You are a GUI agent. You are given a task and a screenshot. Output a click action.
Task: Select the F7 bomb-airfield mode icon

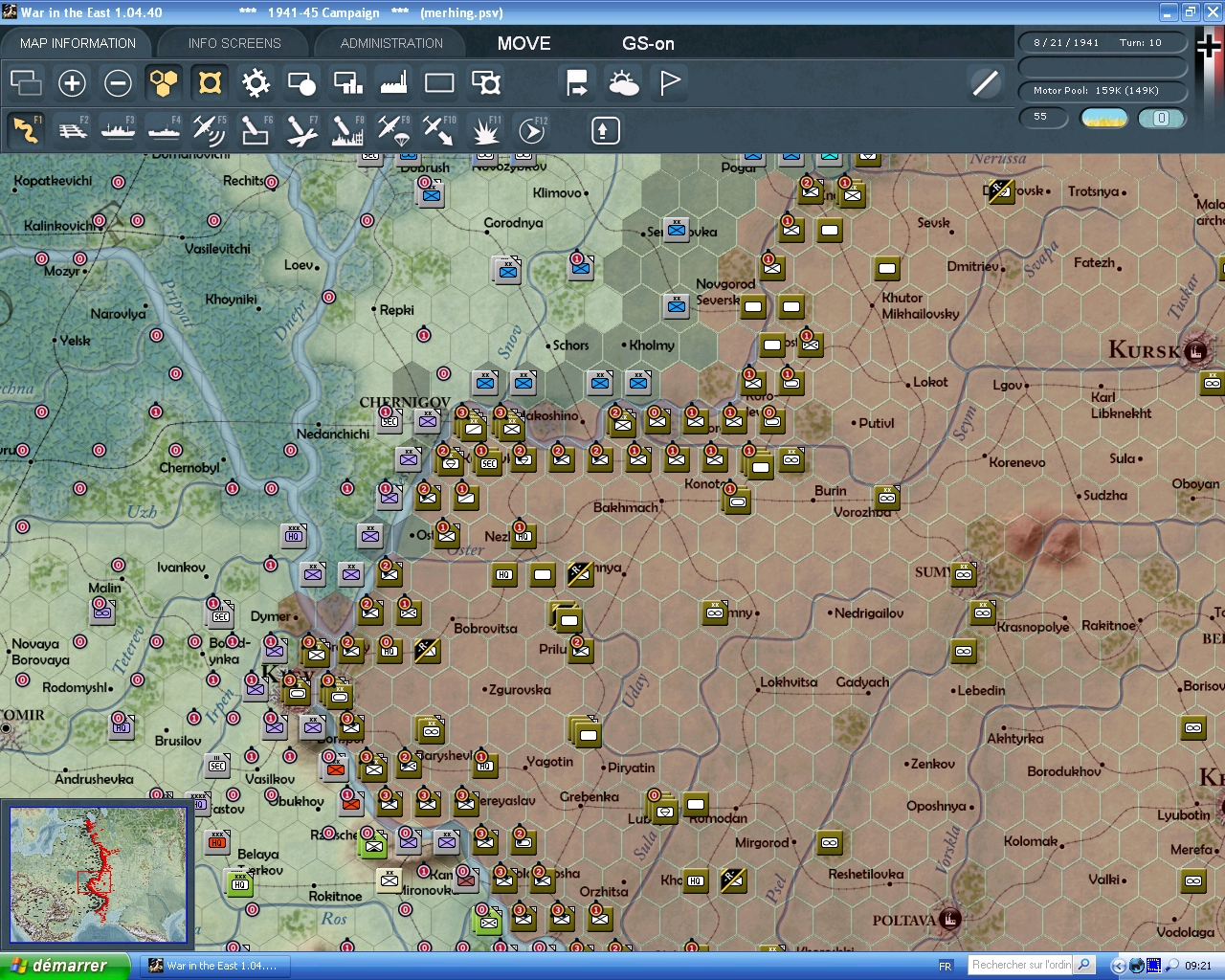[x=301, y=130]
